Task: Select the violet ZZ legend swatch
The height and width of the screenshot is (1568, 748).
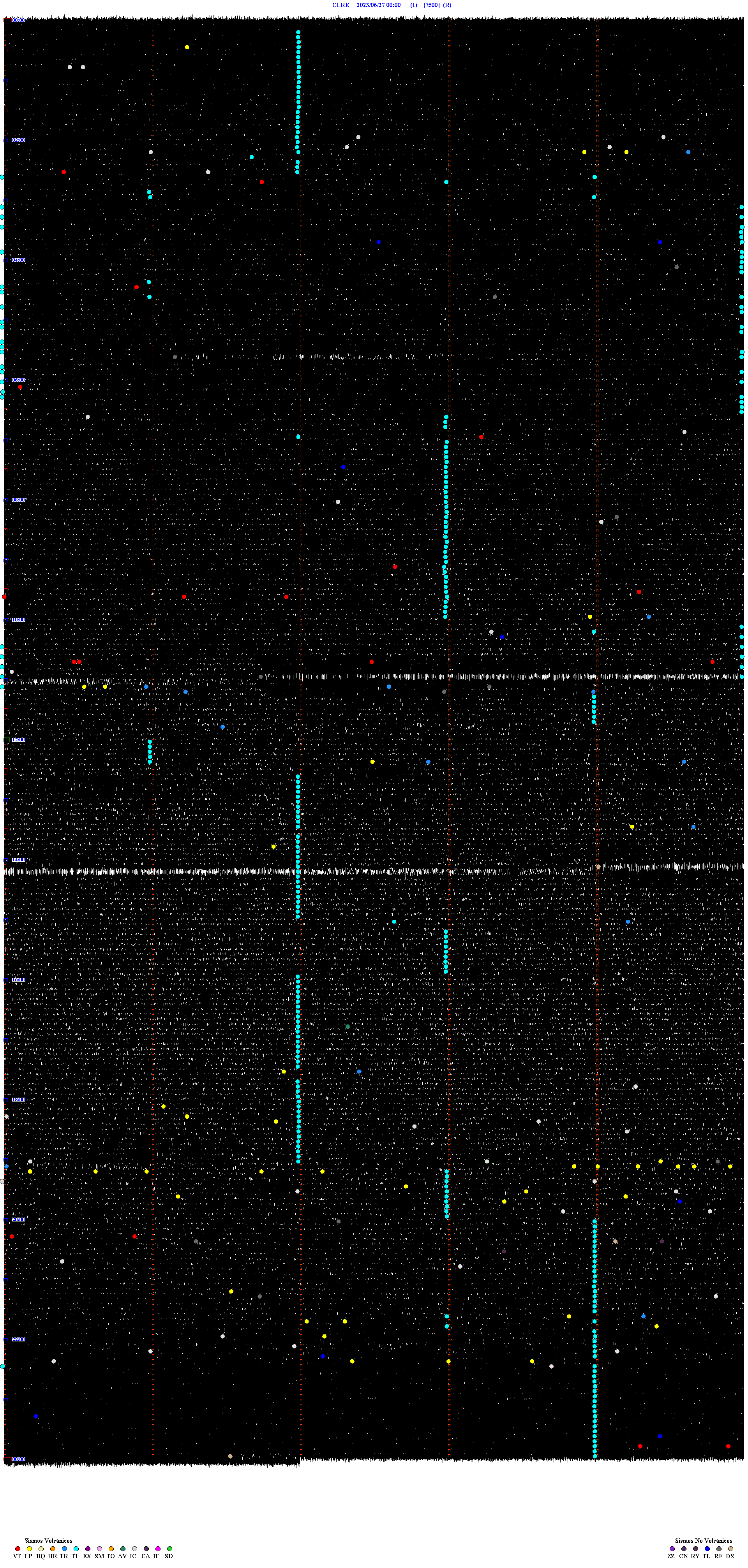Action: pos(672,1549)
